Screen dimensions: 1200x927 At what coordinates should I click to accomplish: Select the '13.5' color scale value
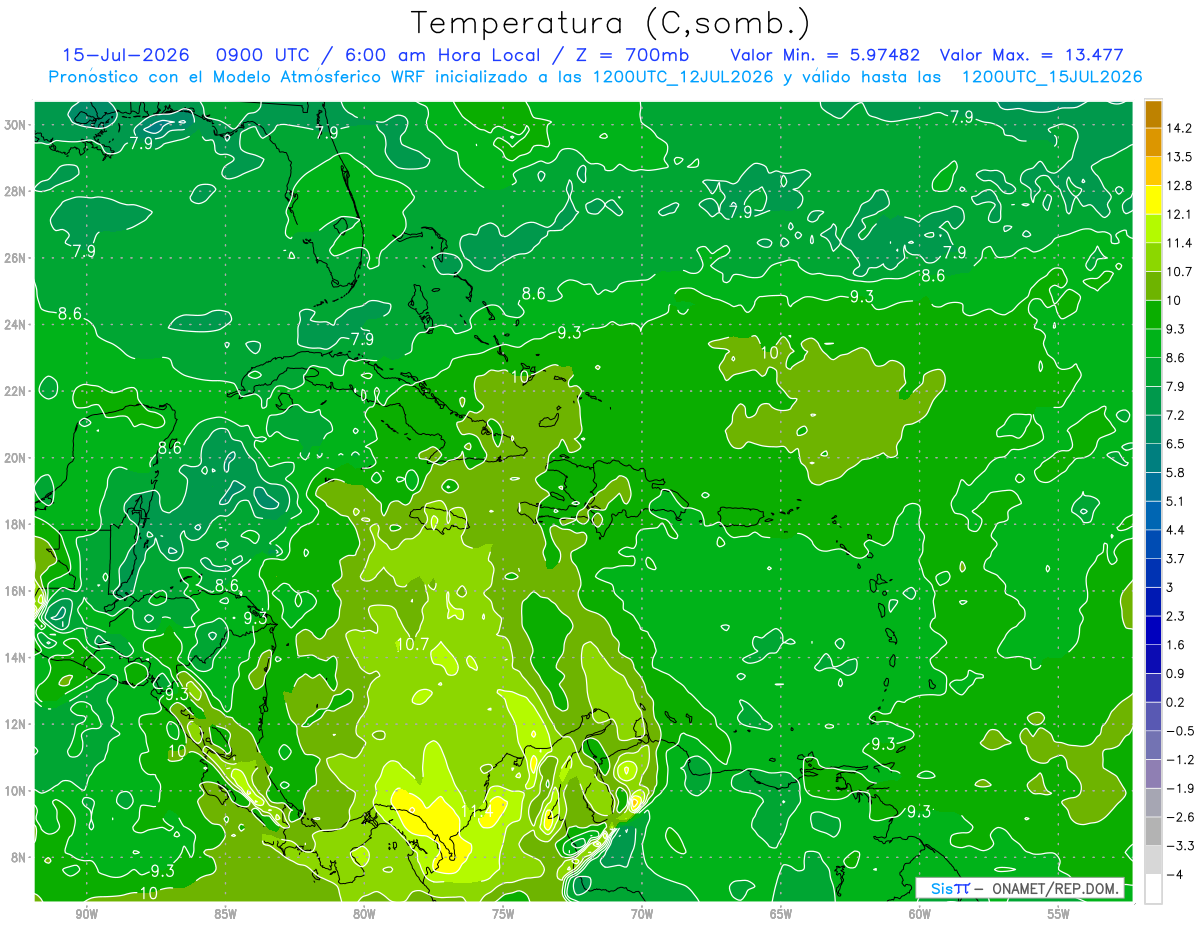[x=1180, y=157]
